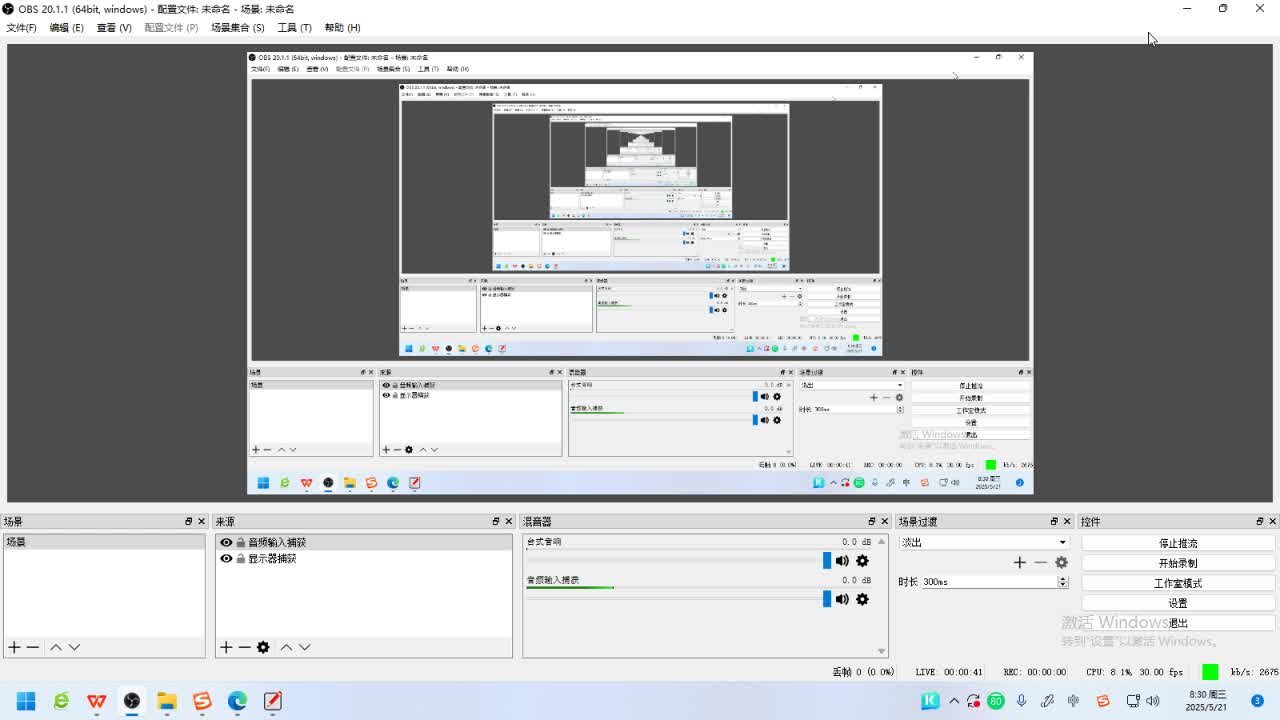The width and height of the screenshot is (1280, 720).
Task: Move the selected source down
Action: click(304, 647)
